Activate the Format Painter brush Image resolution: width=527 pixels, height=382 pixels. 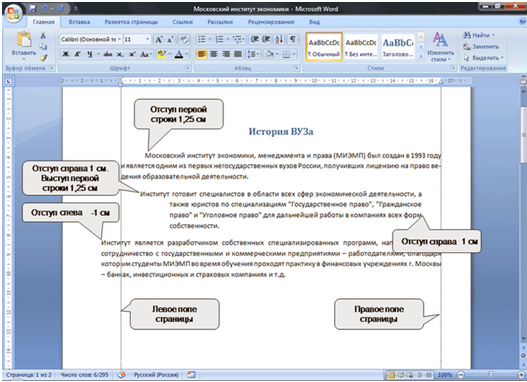(43, 57)
